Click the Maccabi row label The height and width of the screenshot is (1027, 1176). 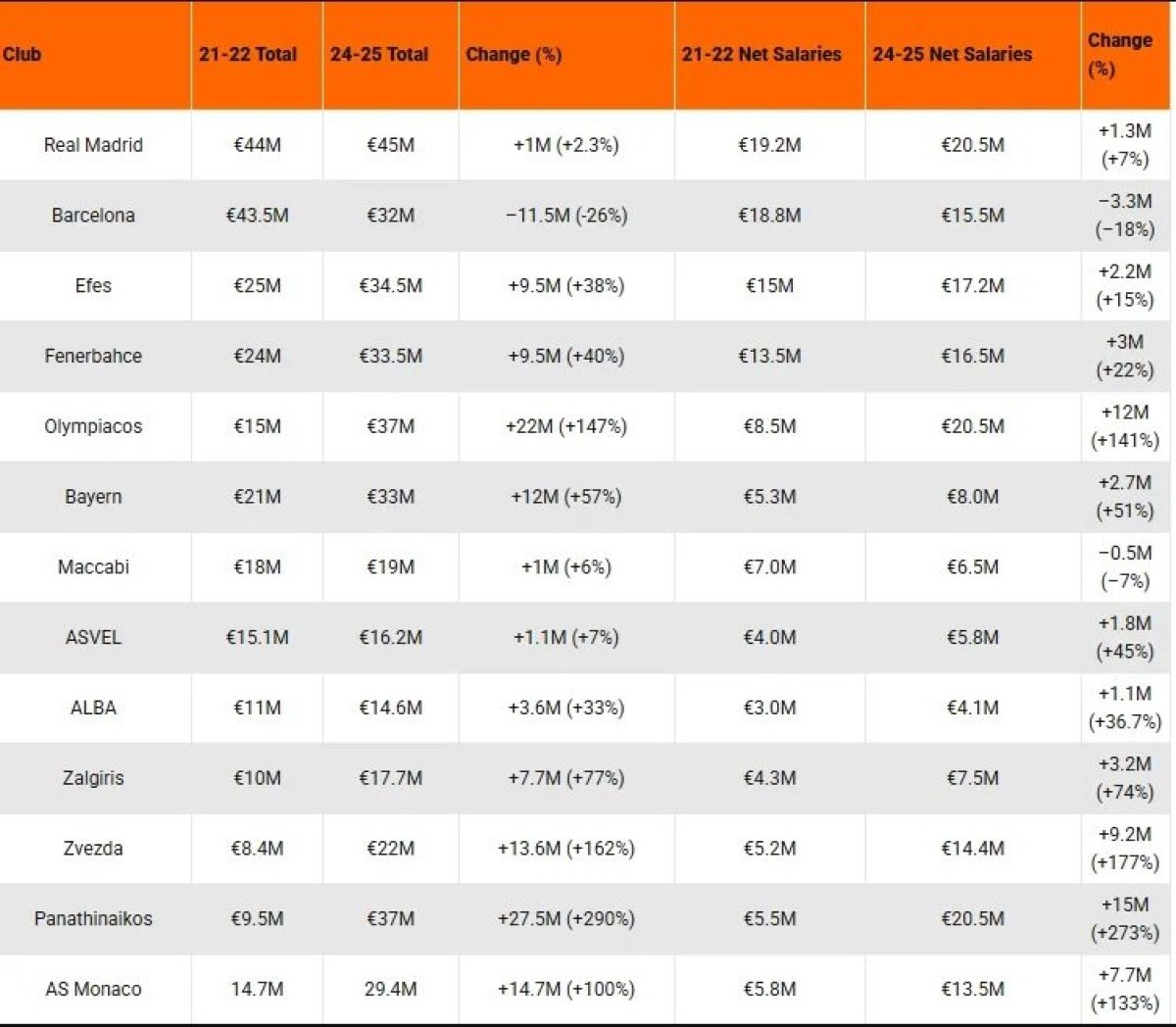(x=93, y=567)
